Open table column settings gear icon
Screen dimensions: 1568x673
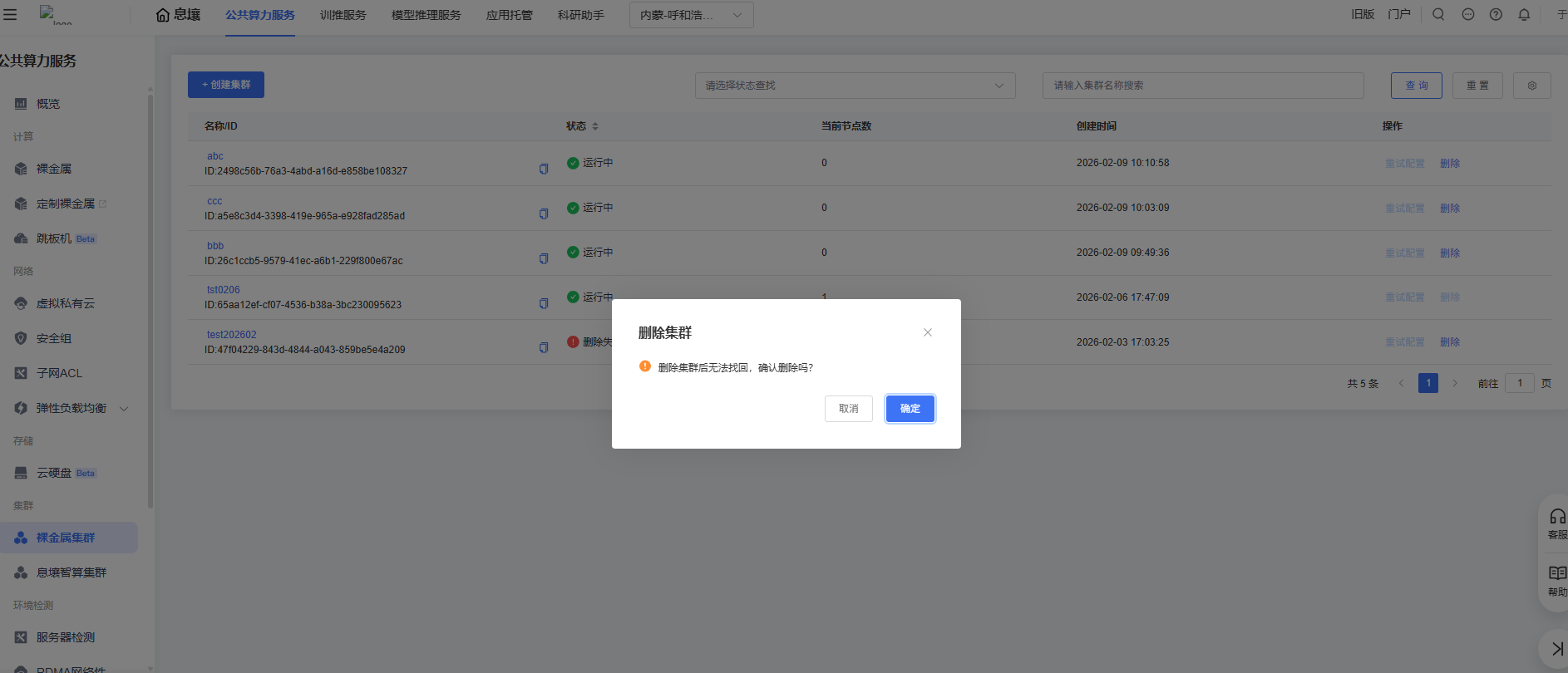[1531, 86]
